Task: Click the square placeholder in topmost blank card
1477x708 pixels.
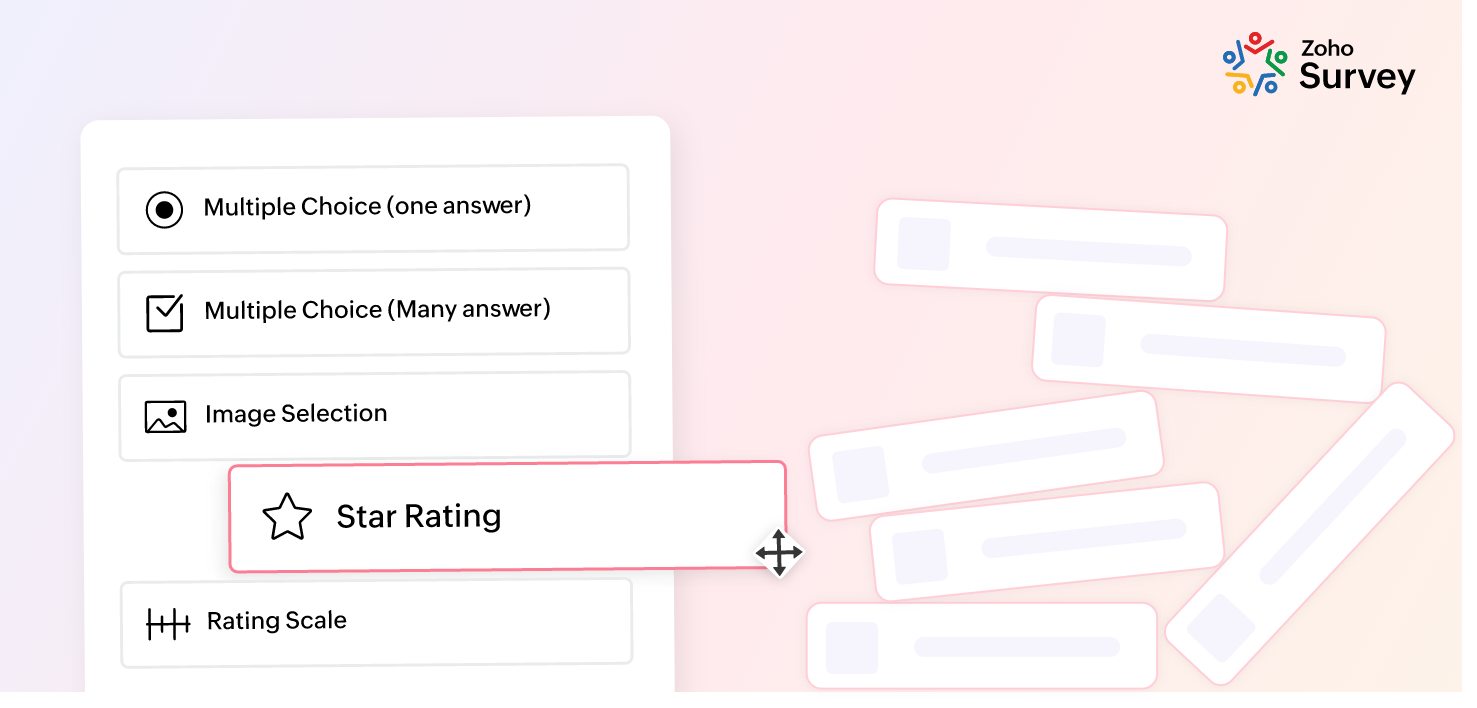Action: pos(923,244)
